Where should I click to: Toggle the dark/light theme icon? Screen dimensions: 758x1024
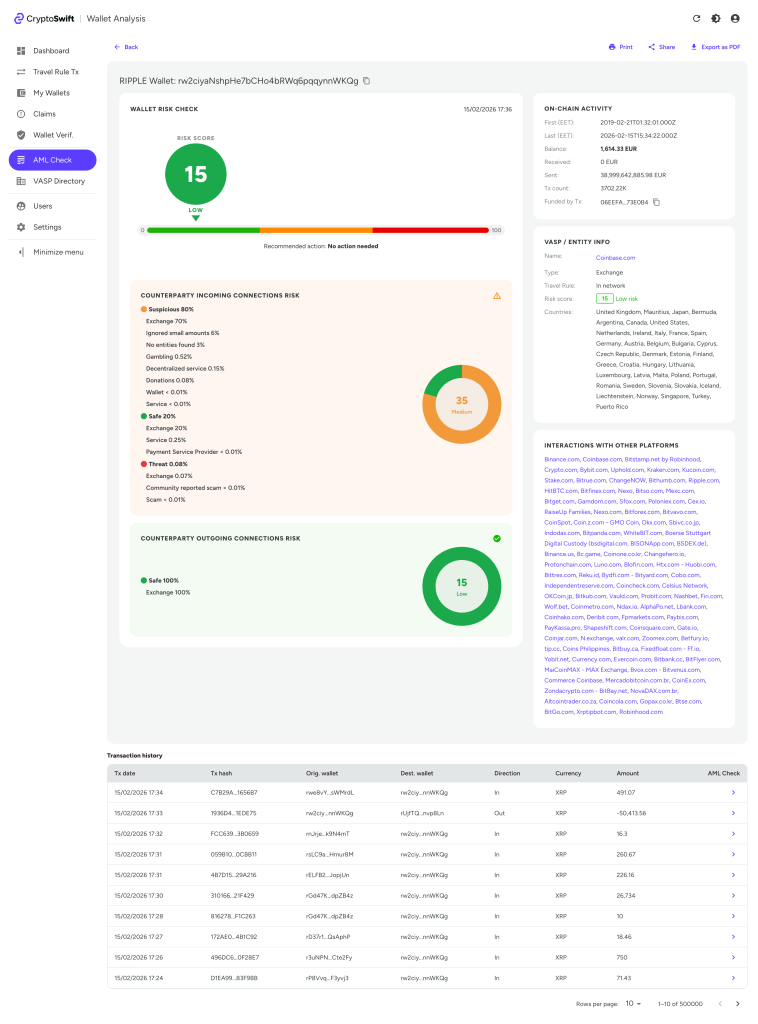tap(716, 18)
